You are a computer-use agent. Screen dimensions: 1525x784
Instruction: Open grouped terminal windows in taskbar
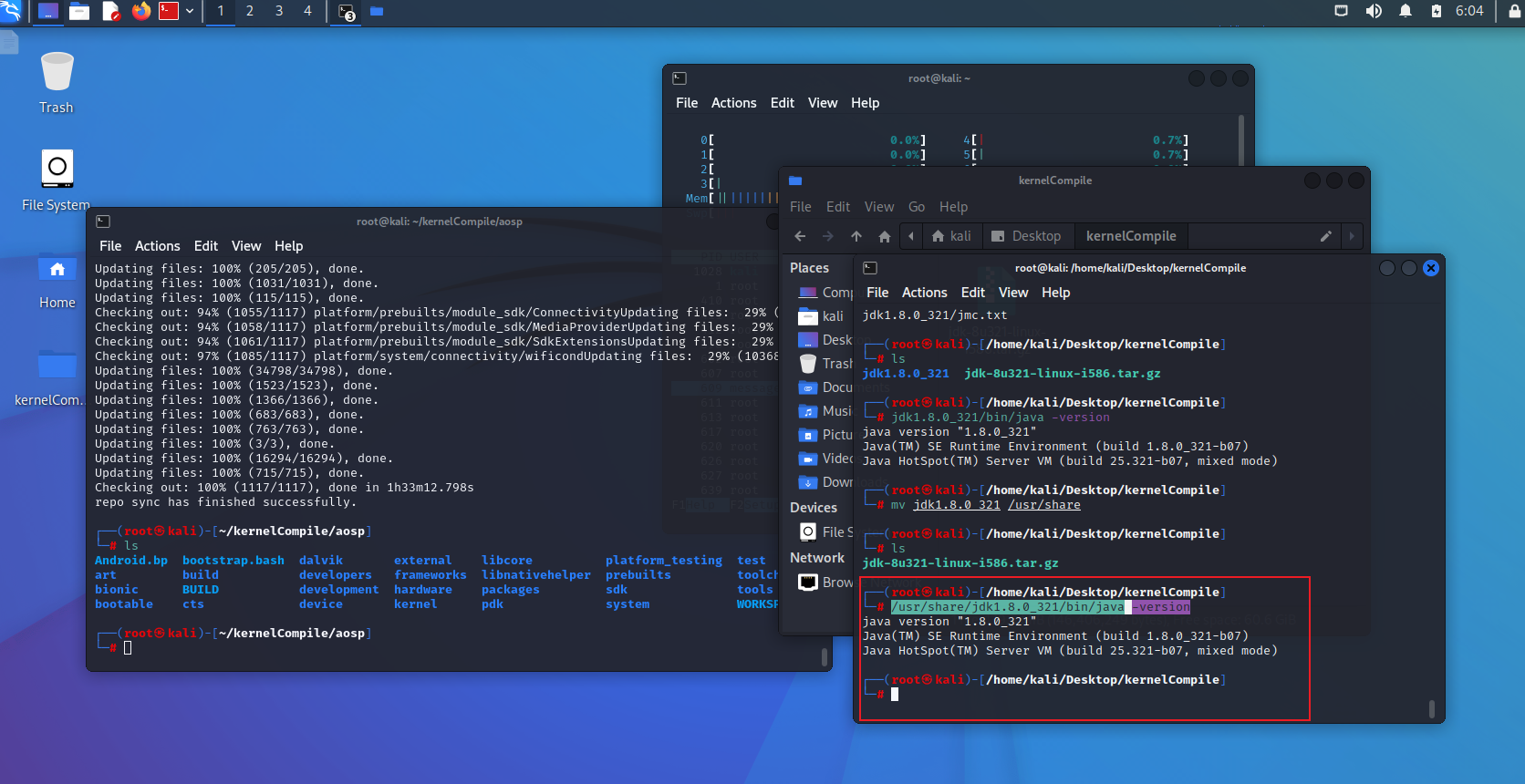point(347,12)
